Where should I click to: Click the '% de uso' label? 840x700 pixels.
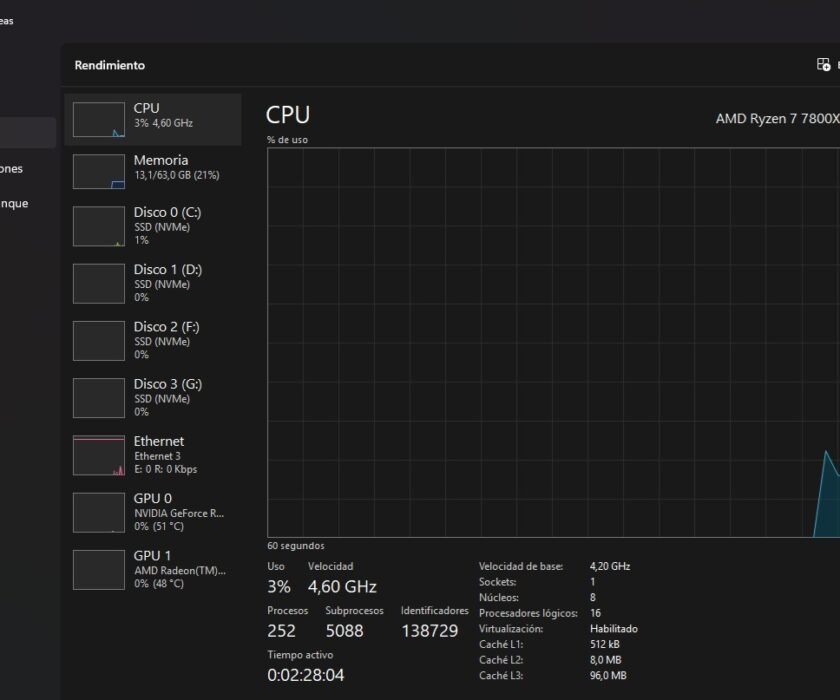[x=287, y=140]
